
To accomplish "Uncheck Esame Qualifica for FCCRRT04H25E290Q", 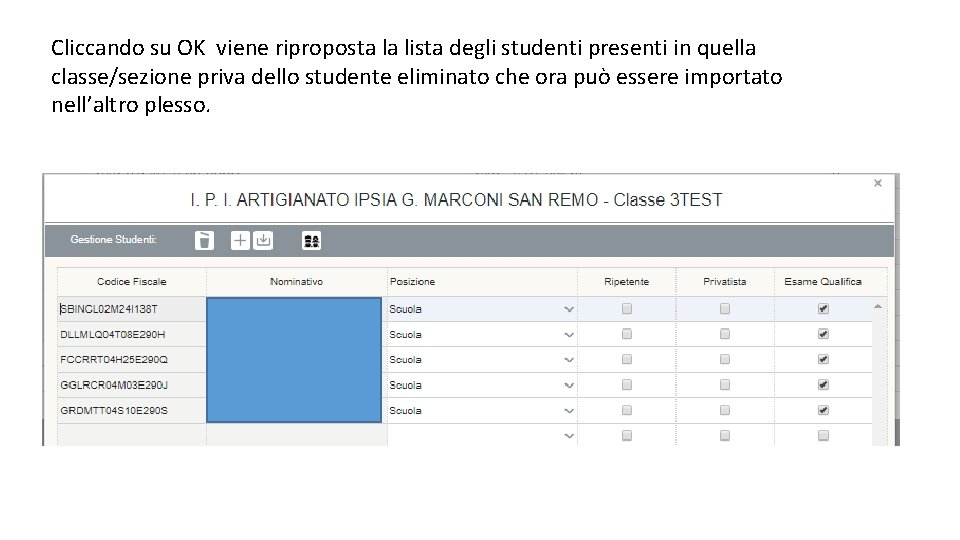I will coord(823,359).
